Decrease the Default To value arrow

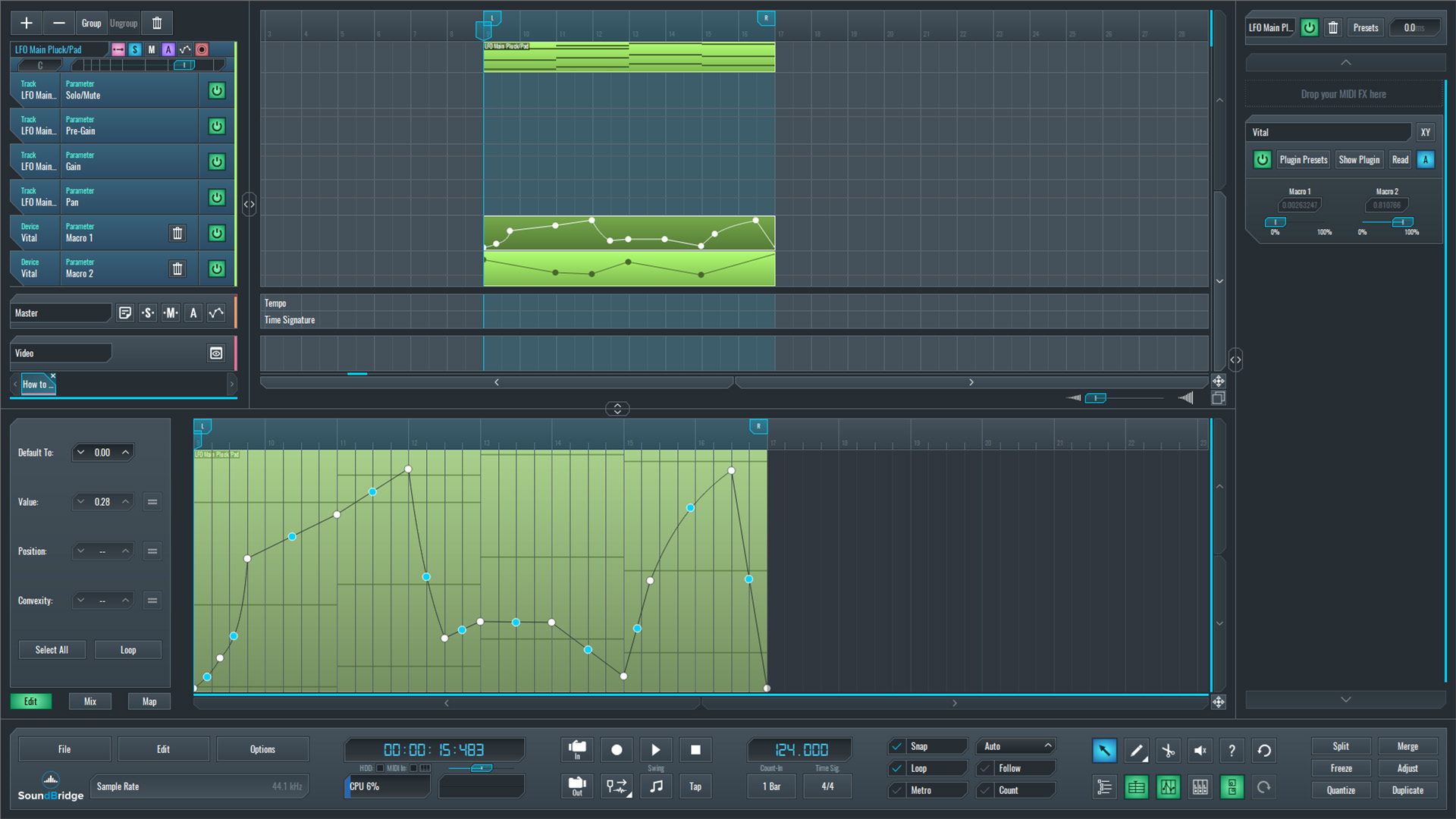pyautogui.click(x=80, y=453)
